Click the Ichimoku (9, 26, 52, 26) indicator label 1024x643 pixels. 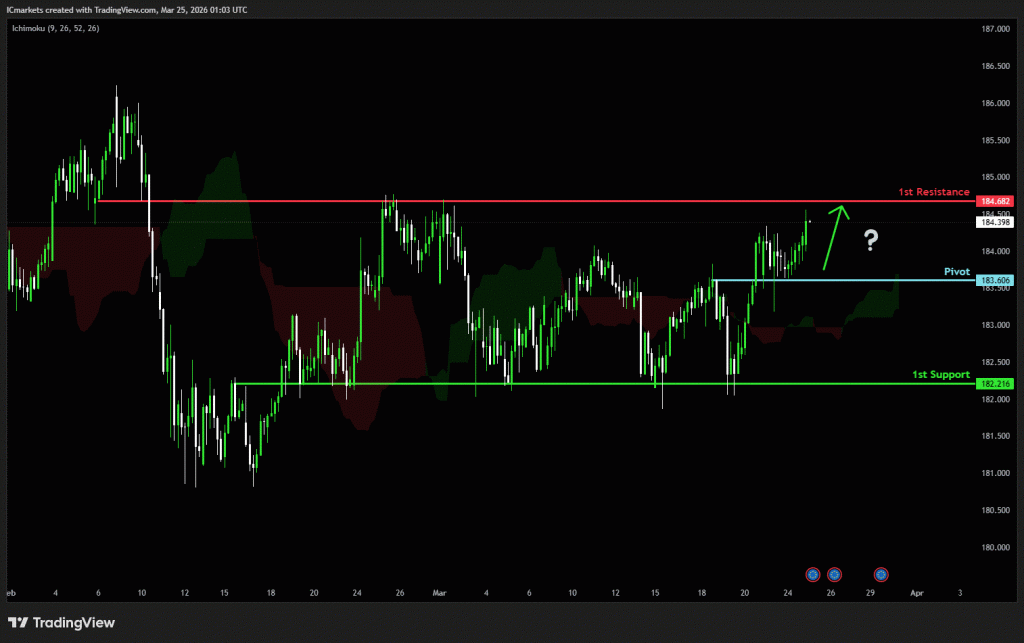(55, 29)
